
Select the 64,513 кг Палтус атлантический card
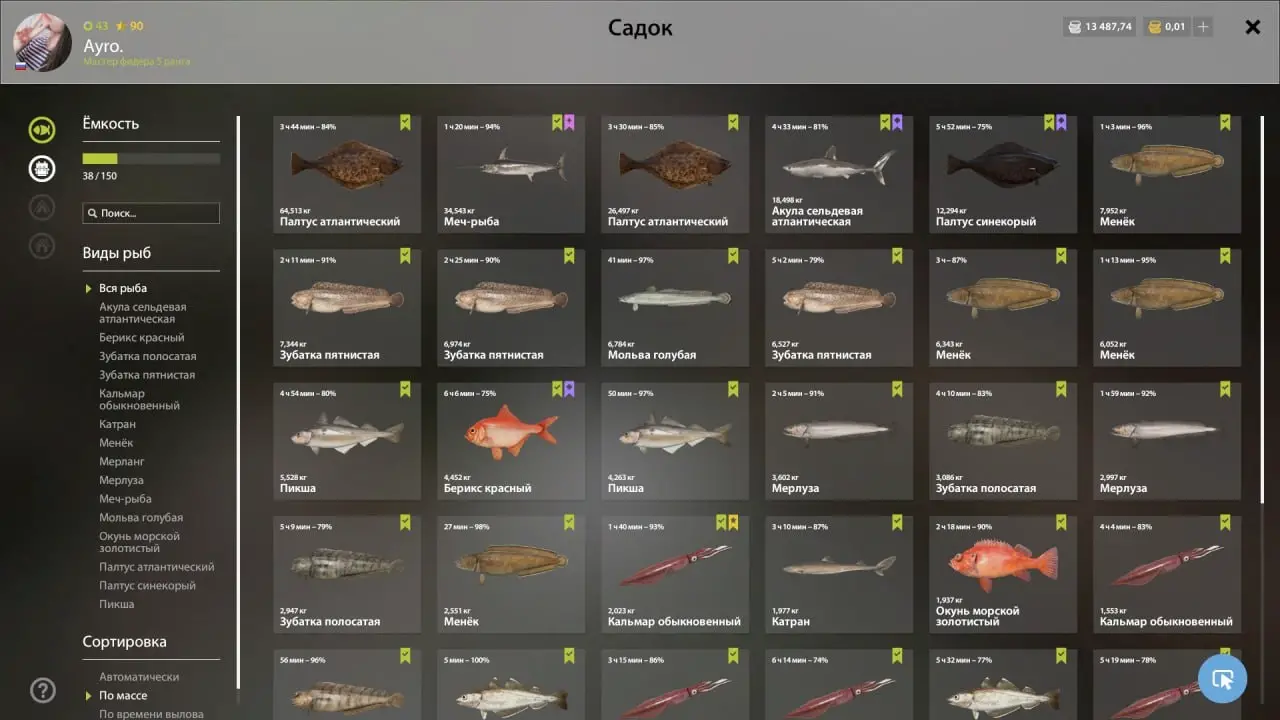tap(347, 174)
